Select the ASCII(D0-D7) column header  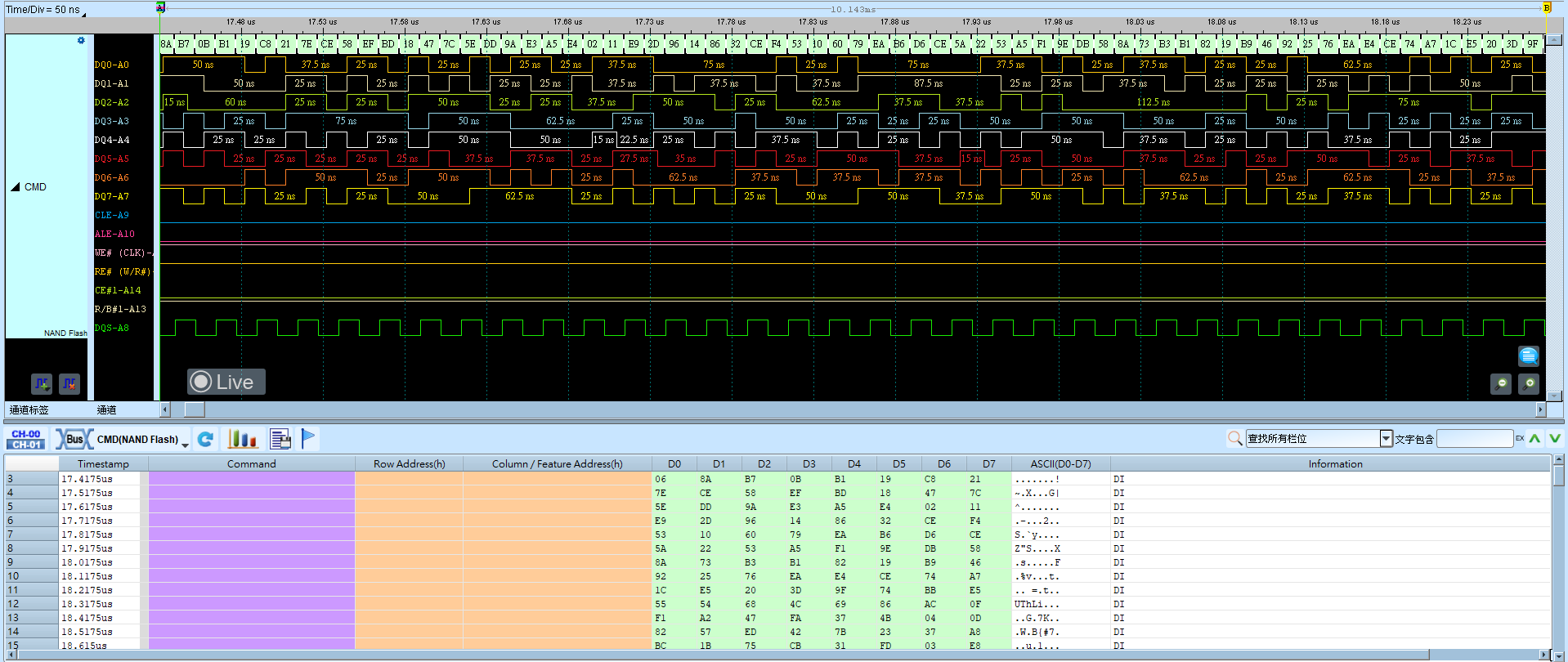pos(1060,463)
